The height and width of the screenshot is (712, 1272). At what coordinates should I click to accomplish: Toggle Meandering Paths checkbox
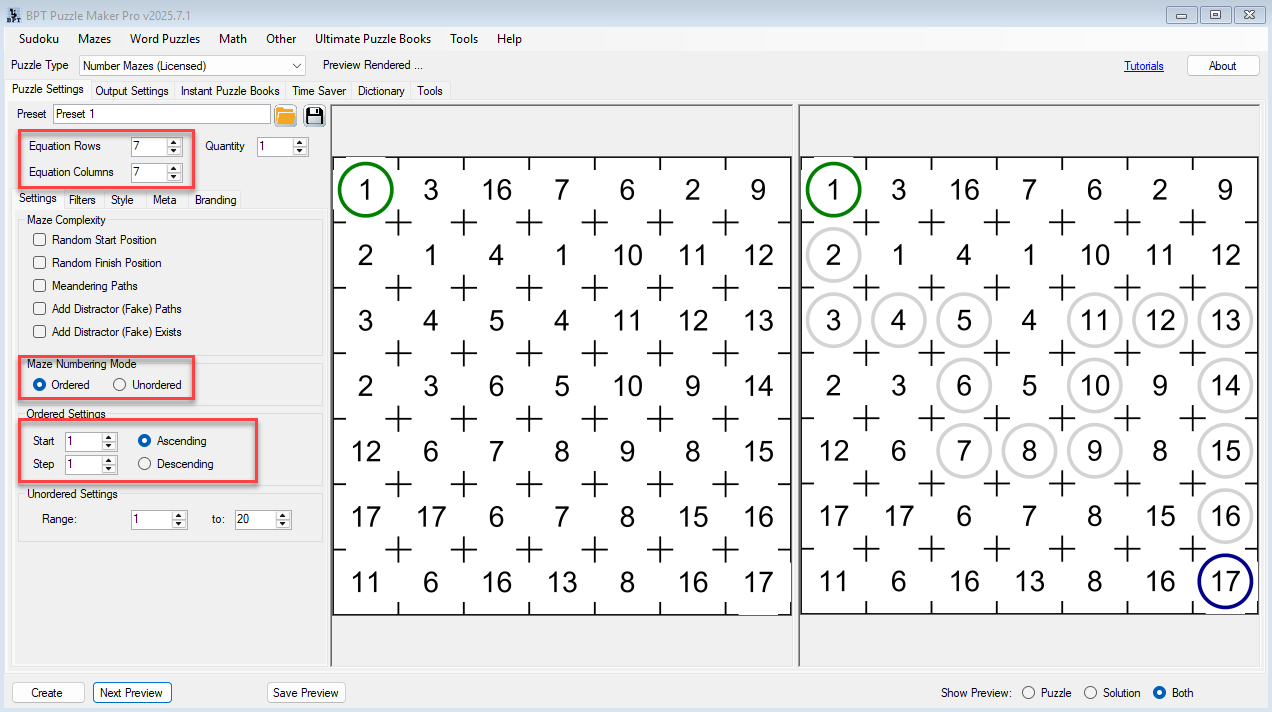tap(40, 286)
